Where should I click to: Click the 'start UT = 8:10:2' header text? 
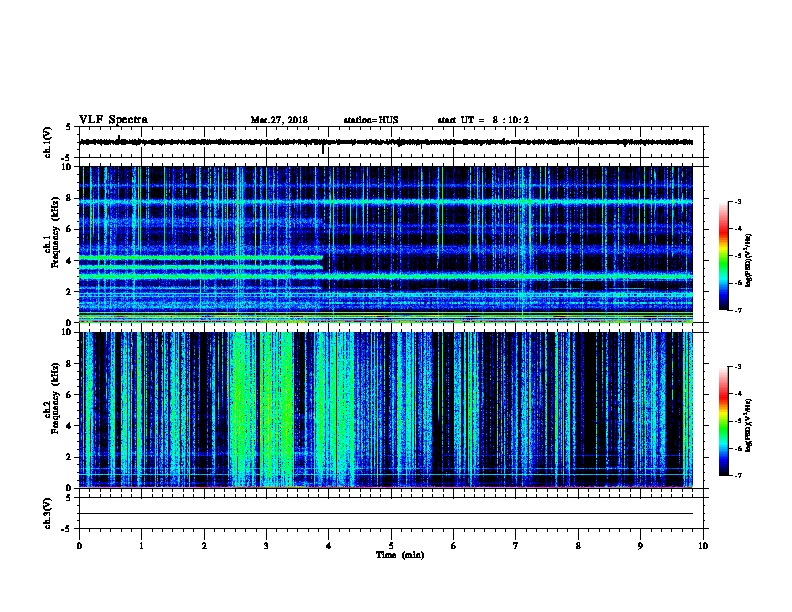[483, 120]
